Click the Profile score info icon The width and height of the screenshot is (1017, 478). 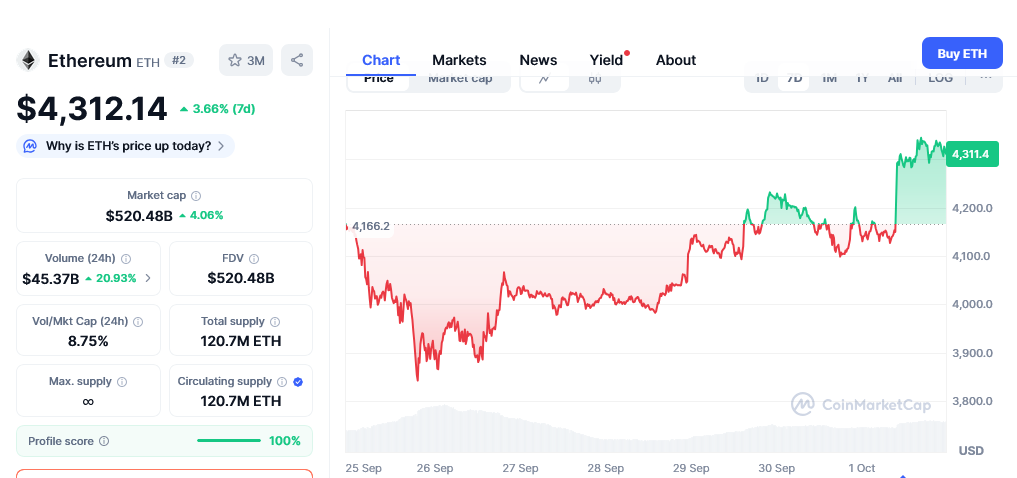[x=104, y=441]
